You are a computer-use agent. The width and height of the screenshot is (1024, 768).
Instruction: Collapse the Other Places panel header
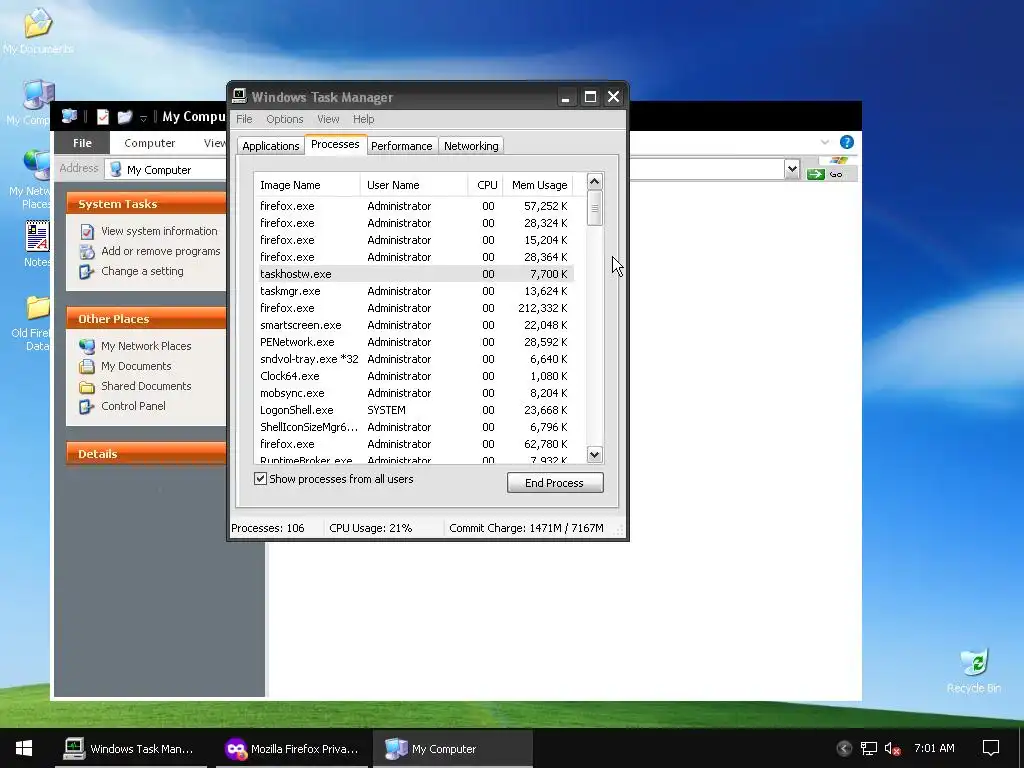tap(146, 319)
